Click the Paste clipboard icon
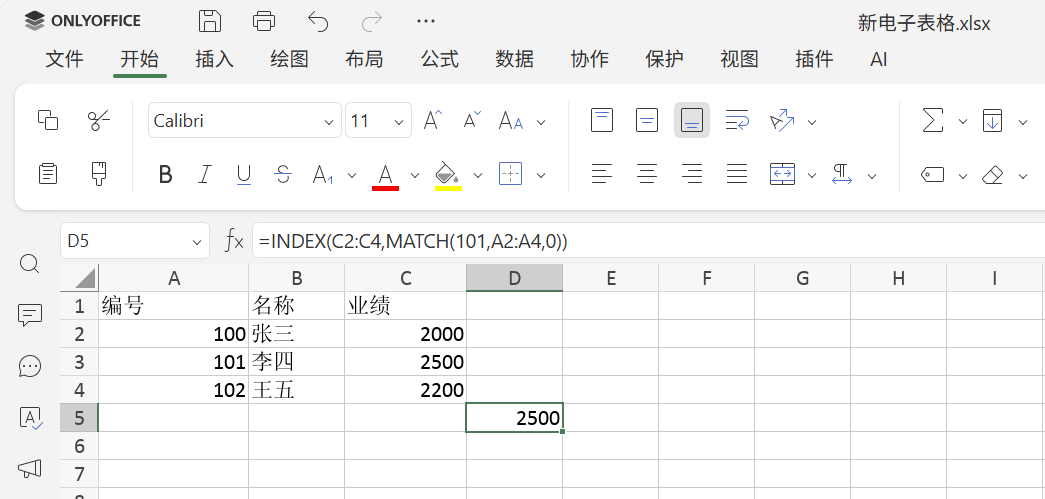This screenshot has height=499, width=1045. pyautogui.click(x=48, y=174)
